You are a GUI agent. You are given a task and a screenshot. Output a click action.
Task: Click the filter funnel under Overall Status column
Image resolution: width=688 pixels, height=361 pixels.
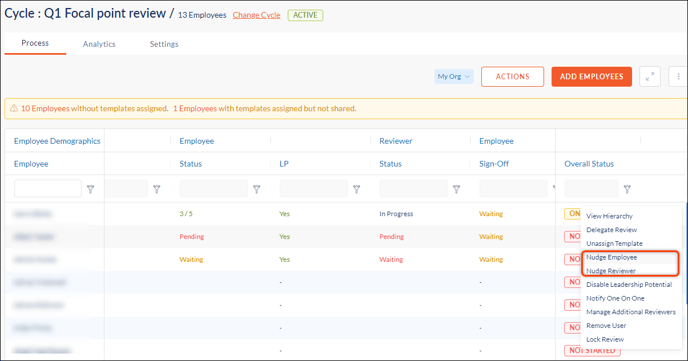click(627, 189)
